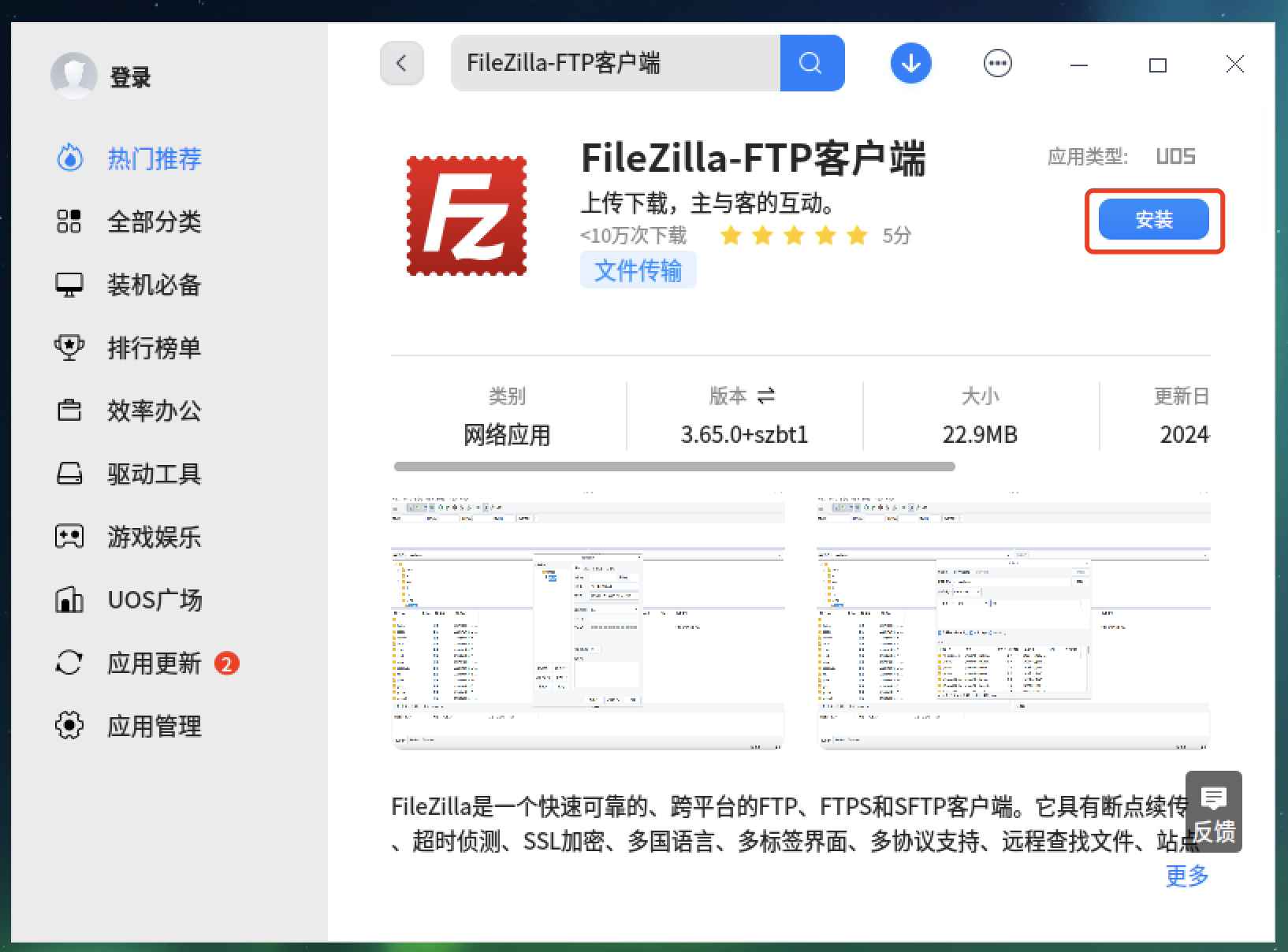Viewport: 1288px width, 952px height.
Task: Open the 反馈 feedback button
Action: 1214,812
